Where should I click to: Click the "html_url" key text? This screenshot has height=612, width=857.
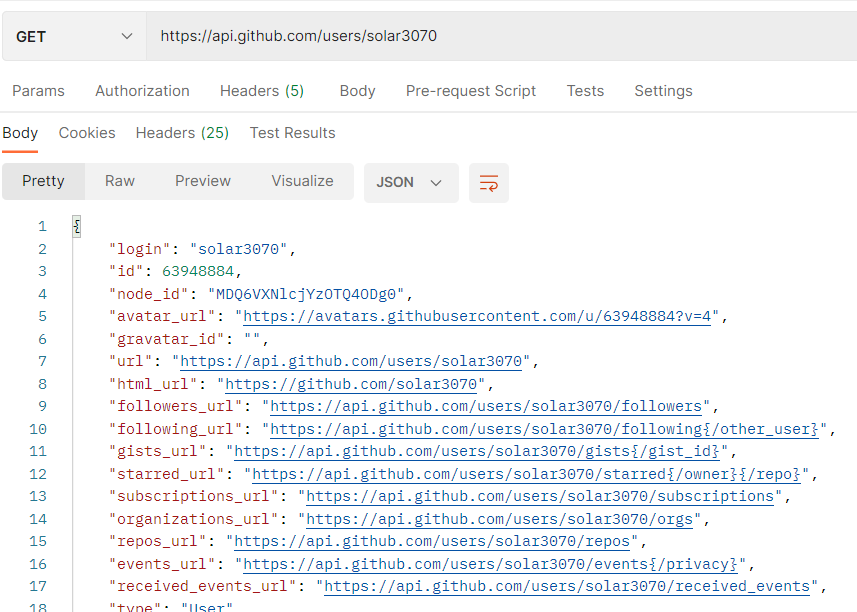click(x=153, y=384)
